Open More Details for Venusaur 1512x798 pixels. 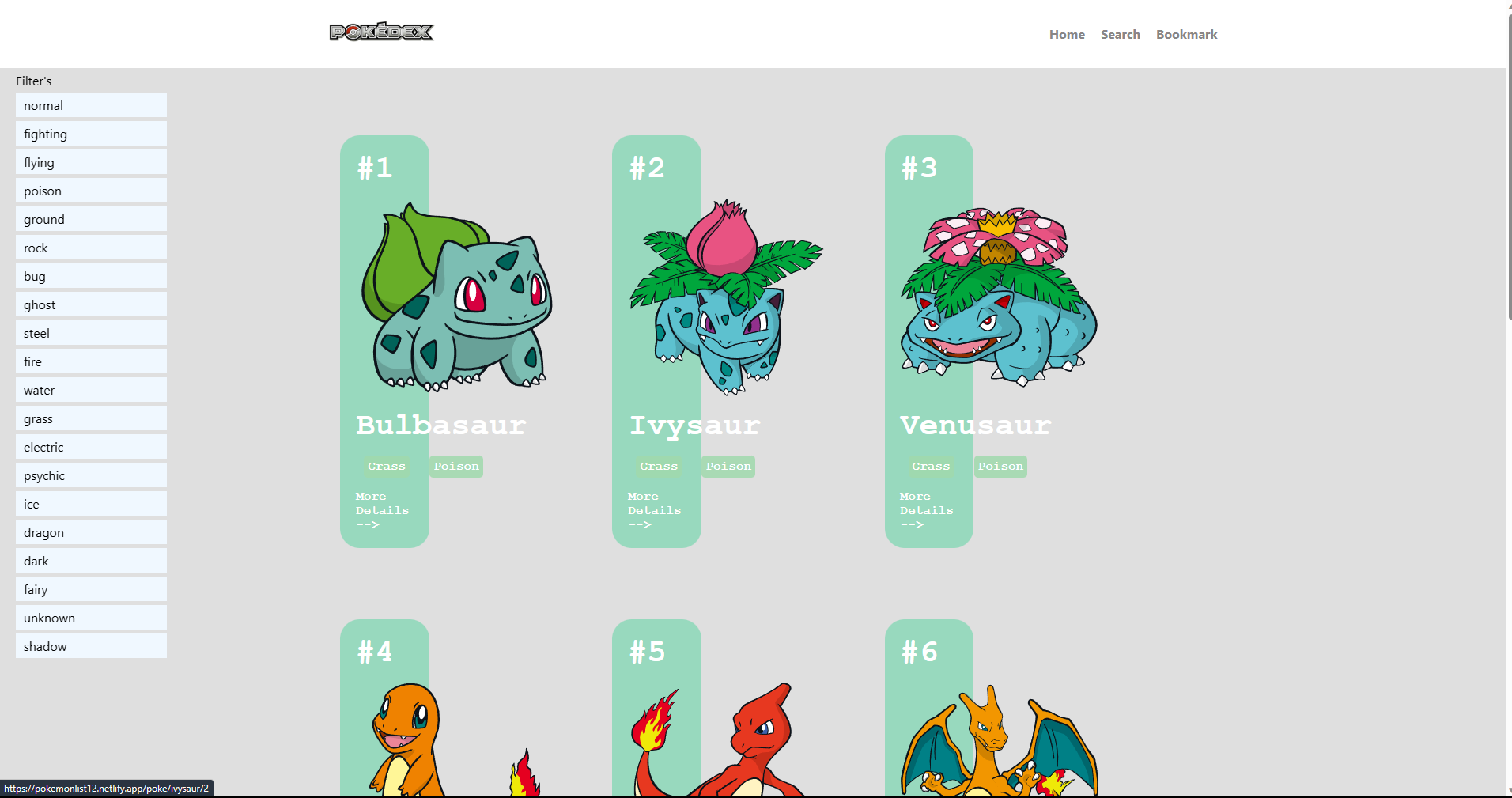(926, 510)
